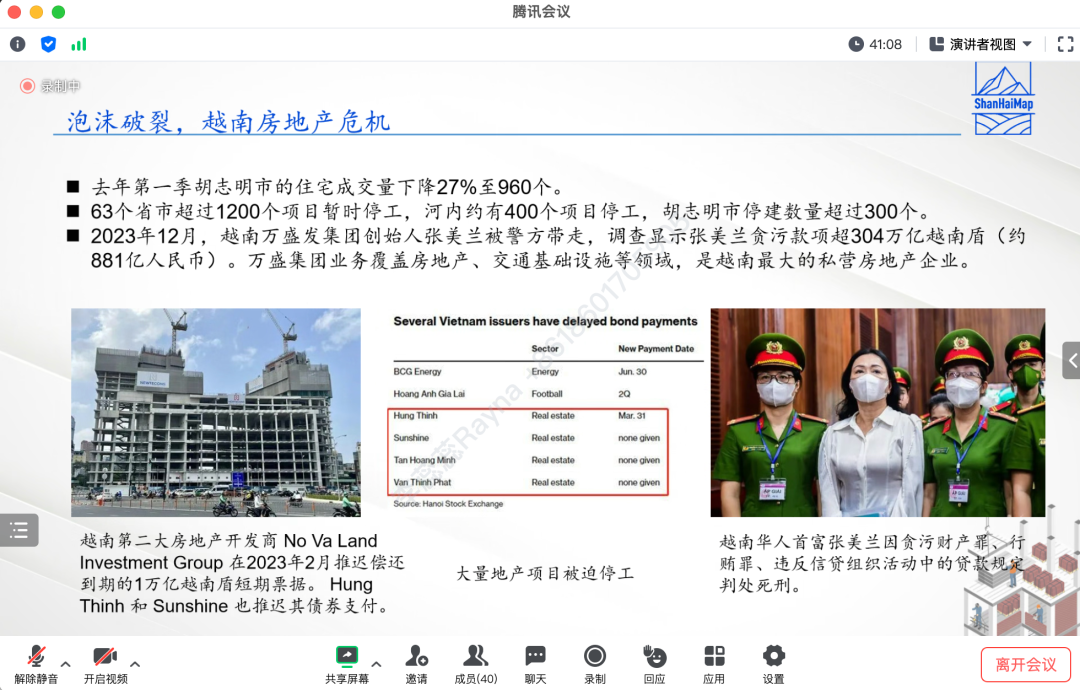Open meeting 设置 settings
The width and height of the screenshot is (1080, 690).
(x=773, y=665)
